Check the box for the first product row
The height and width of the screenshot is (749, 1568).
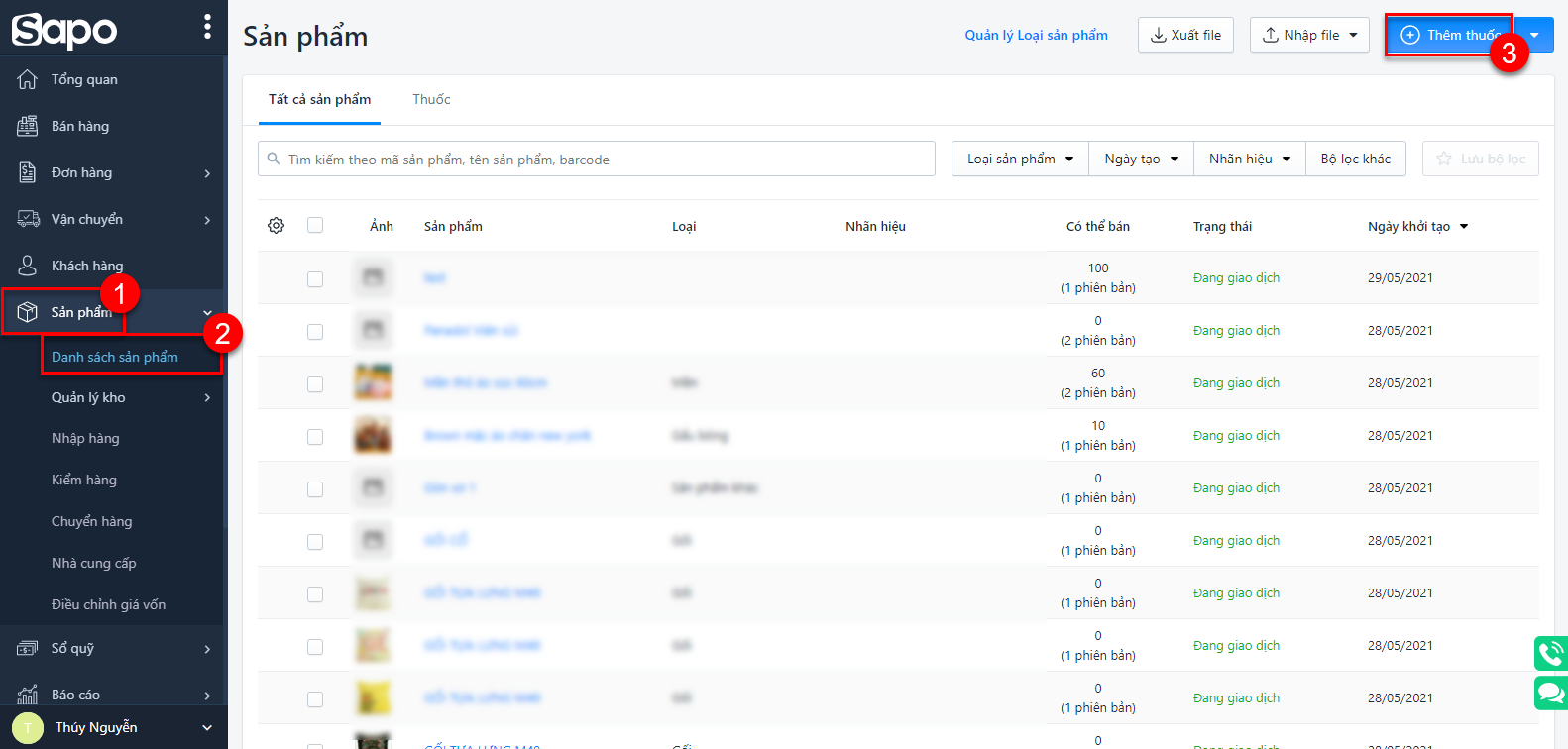[315, 279]
